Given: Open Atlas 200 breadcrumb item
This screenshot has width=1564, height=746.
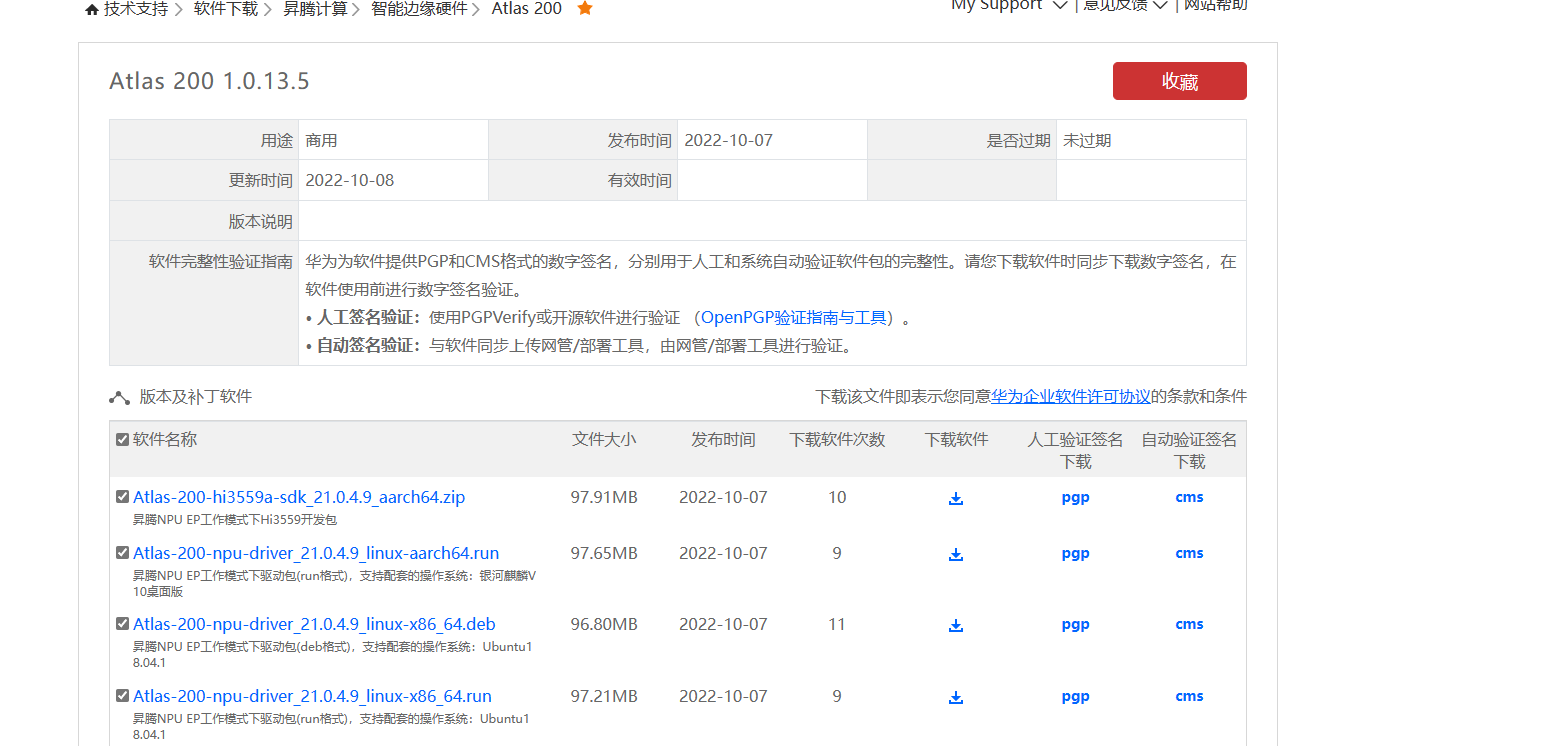Looking at the screenshot, I should point(527,9).
